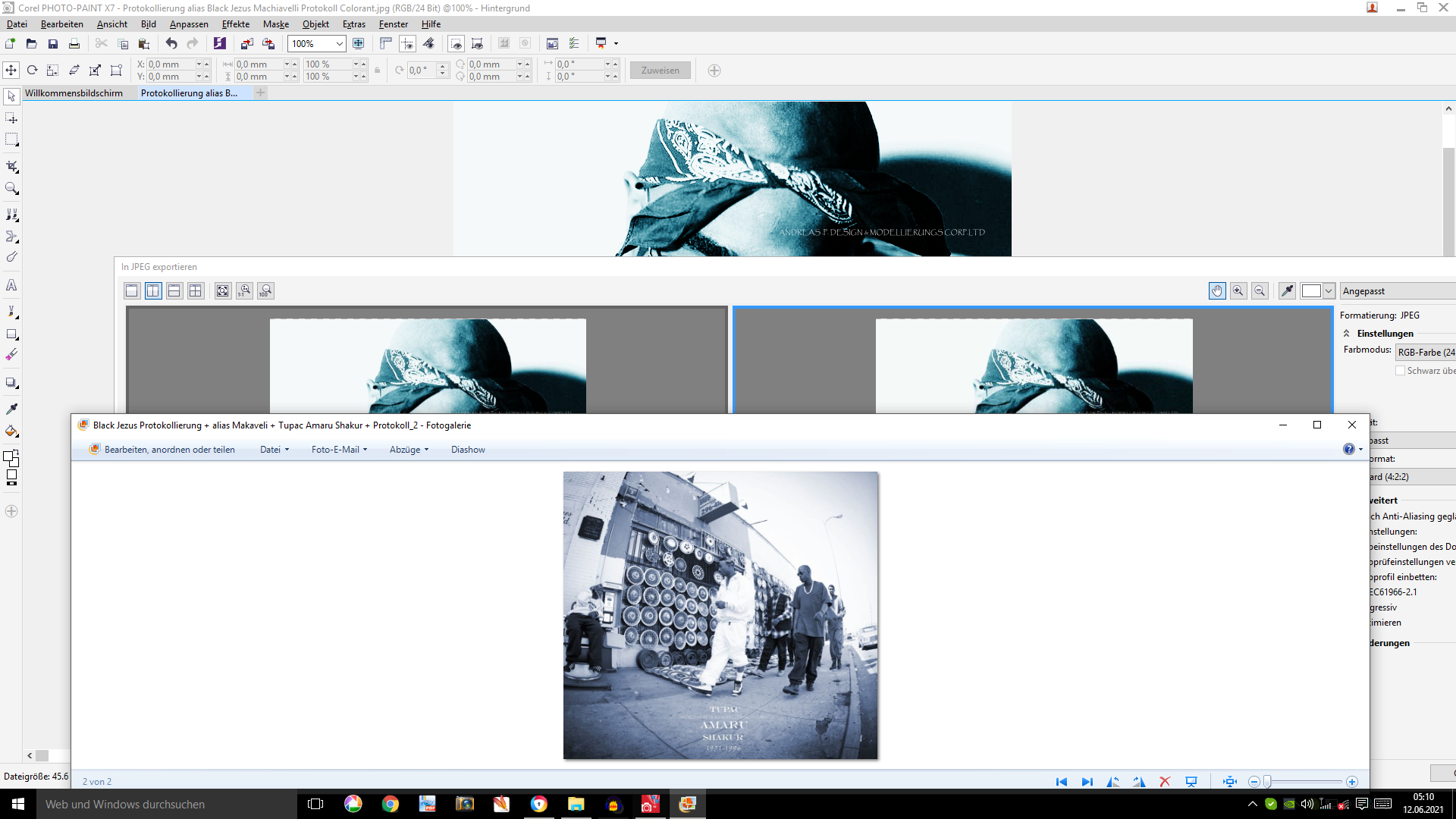Viewport: 1456px width, 819px height.
Task: Click the Windows Start button
Action: point(18,804)
